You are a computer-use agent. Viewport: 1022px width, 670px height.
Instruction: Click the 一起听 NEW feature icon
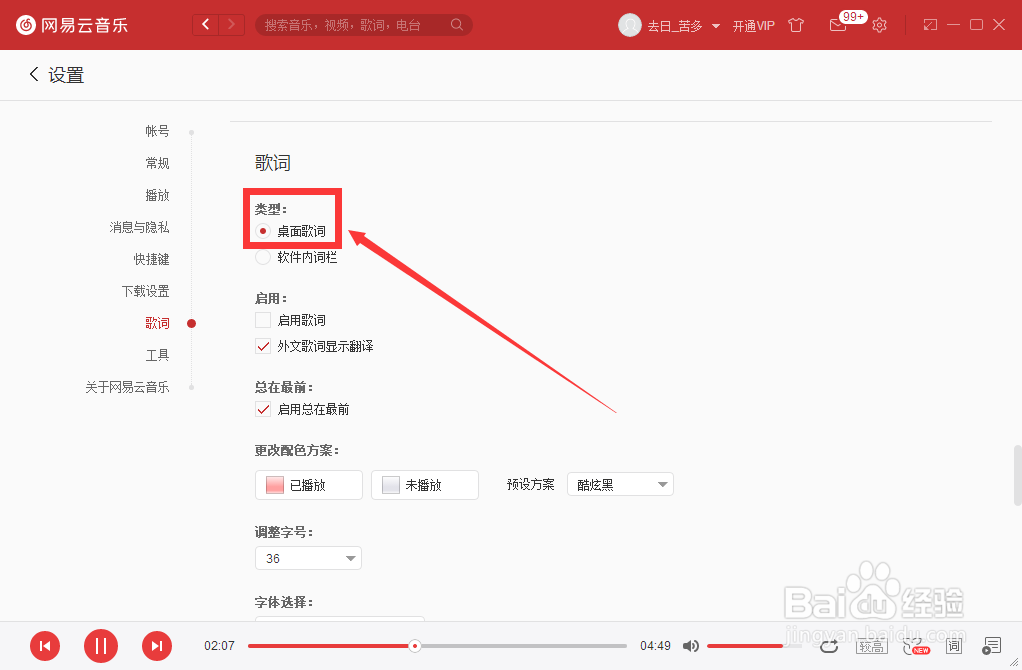pos(914,647)
